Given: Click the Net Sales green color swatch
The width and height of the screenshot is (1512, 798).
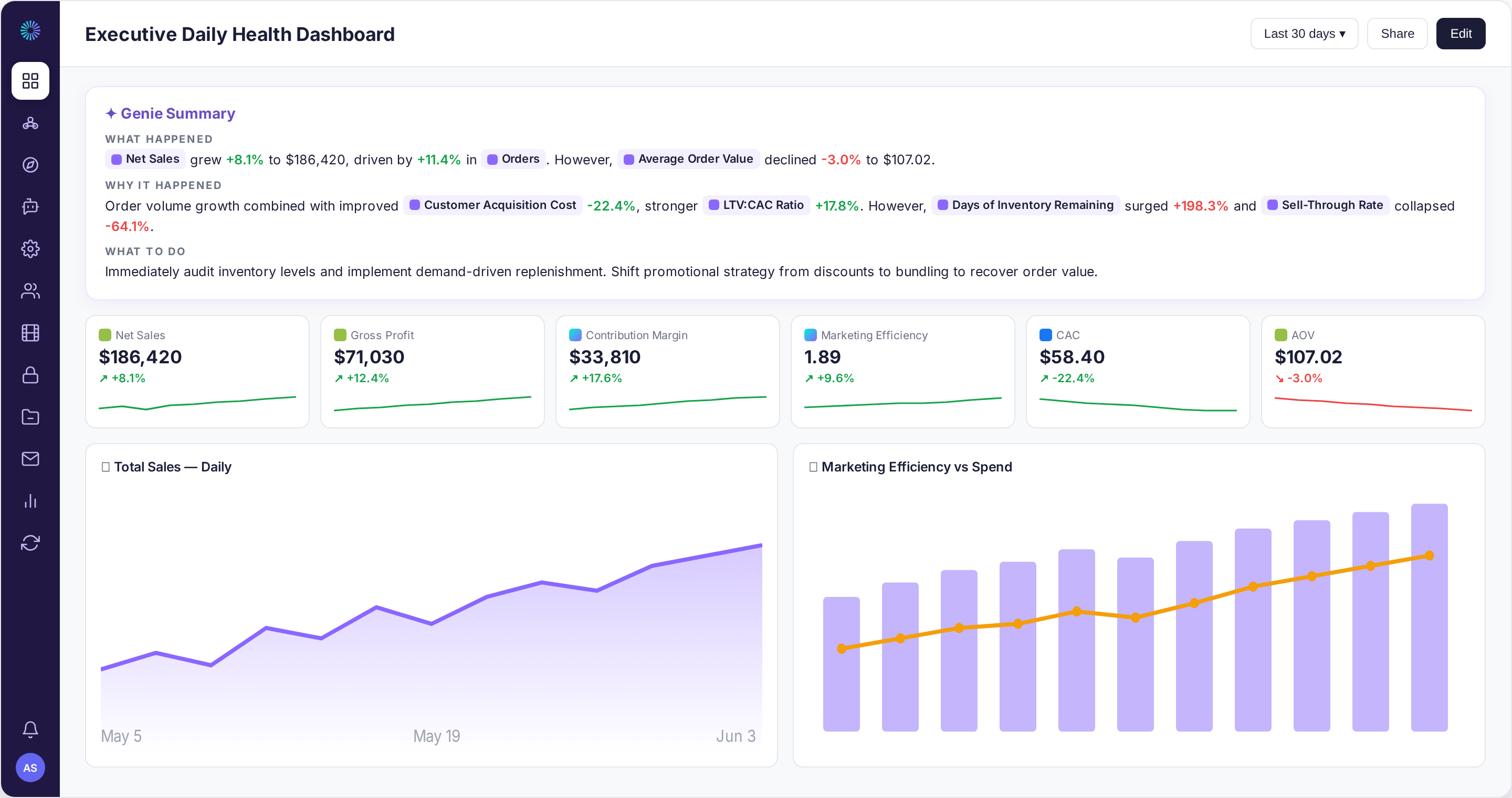Looking at the screenshot, I should [x=104, y=335].
